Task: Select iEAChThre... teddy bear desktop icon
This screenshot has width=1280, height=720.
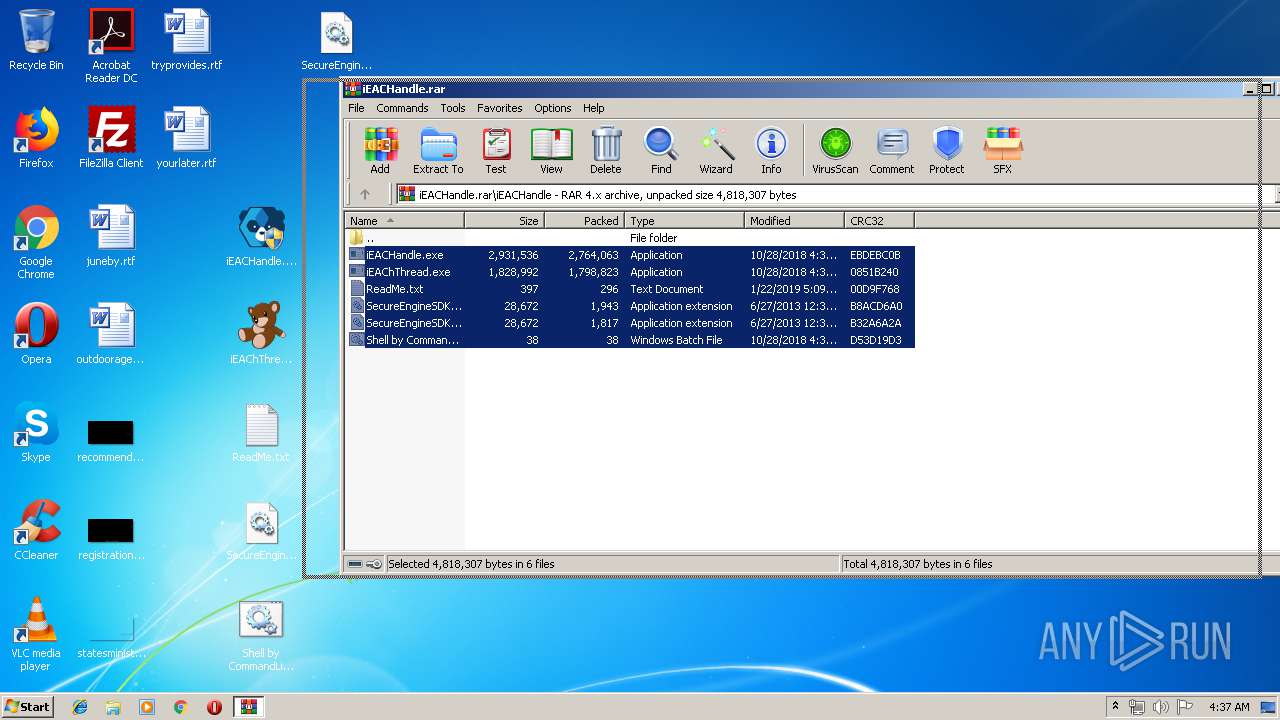Action: 261,334
